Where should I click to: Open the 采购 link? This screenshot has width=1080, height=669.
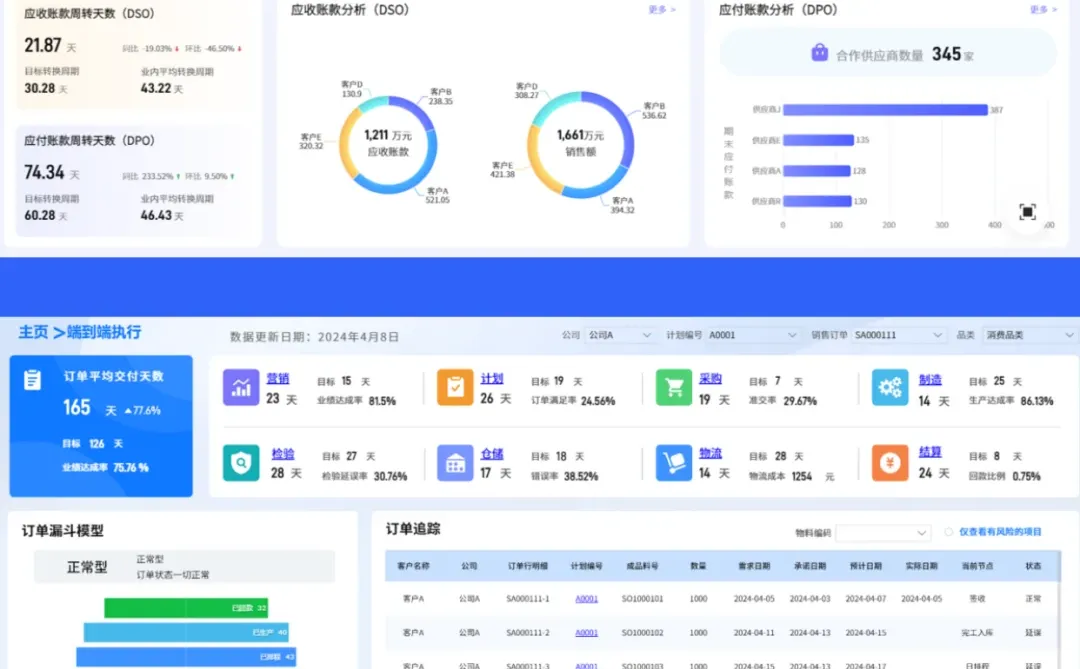(x=710, y=378)
